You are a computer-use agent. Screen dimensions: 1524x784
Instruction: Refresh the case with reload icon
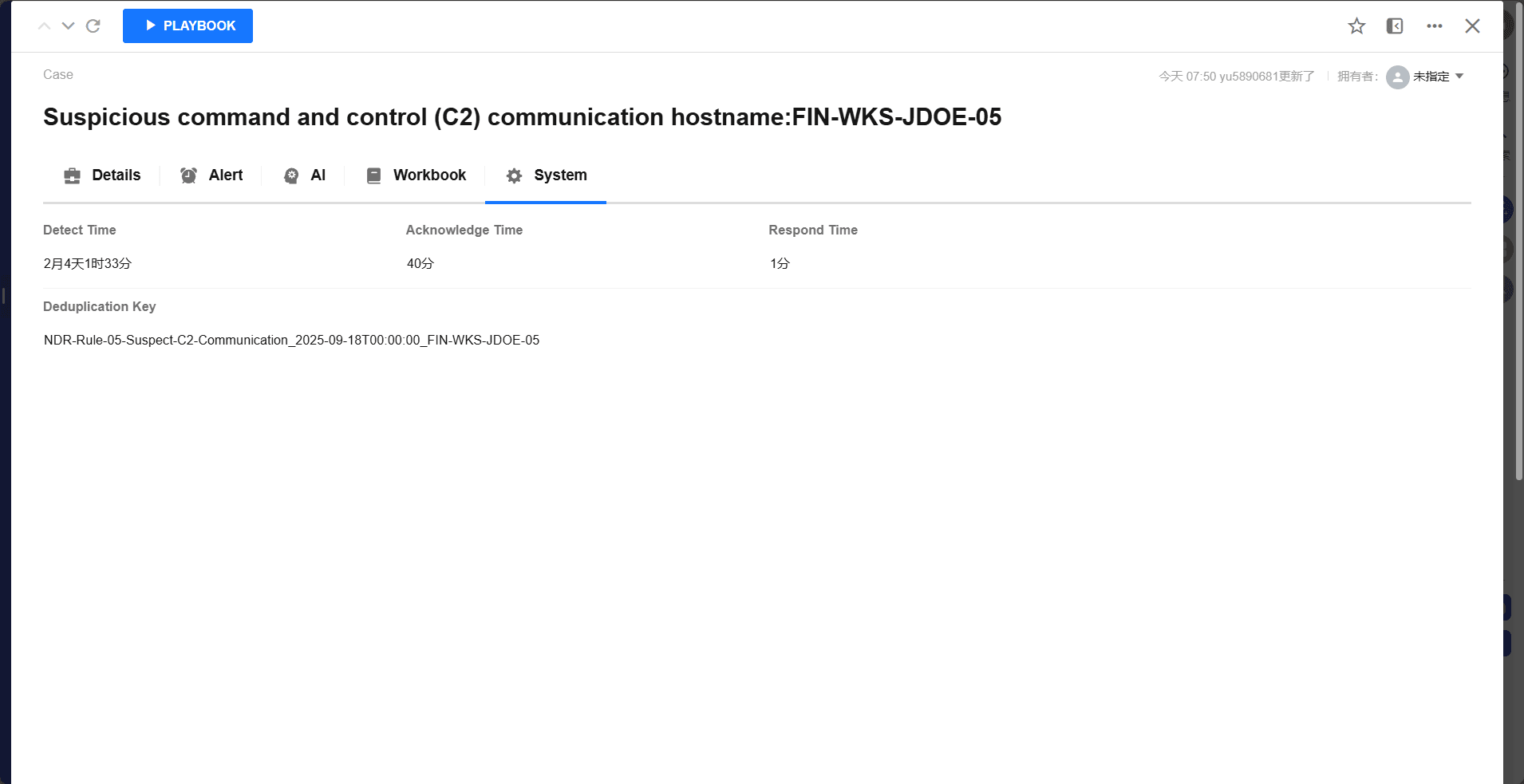pyautogui.click(x=93, y=26)
